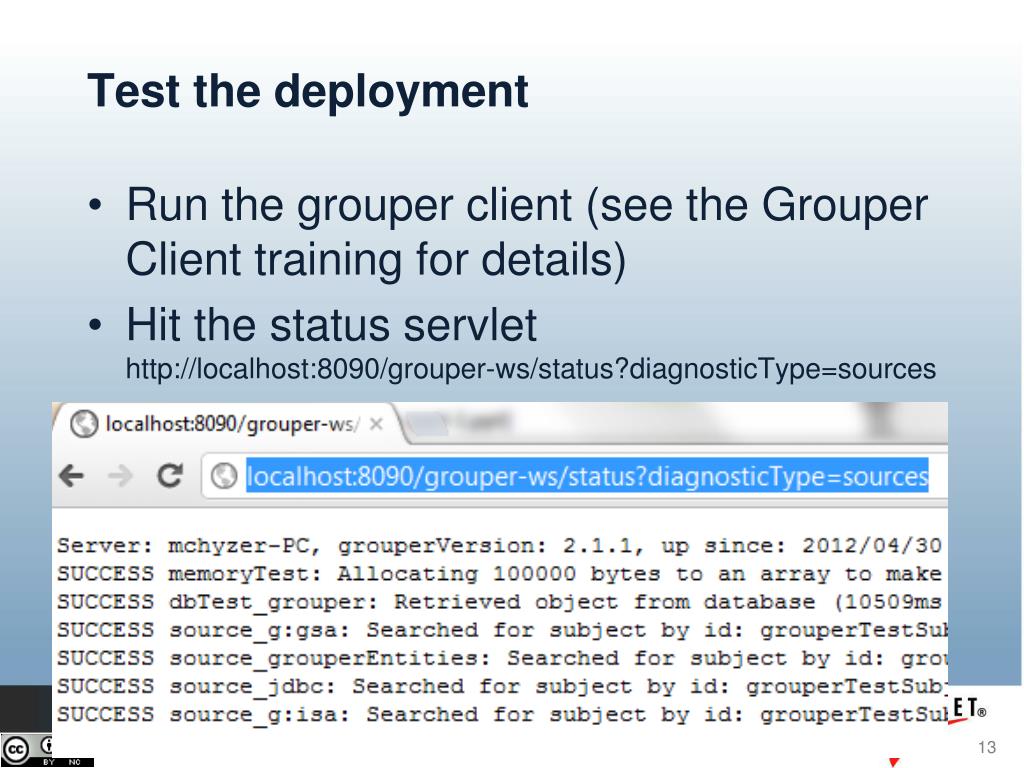Image resolution: width=1024 pixels, height=768 pixels.
Task: Click the 'Run the grouper client' bullet text
Action: (x=526, y=232)
